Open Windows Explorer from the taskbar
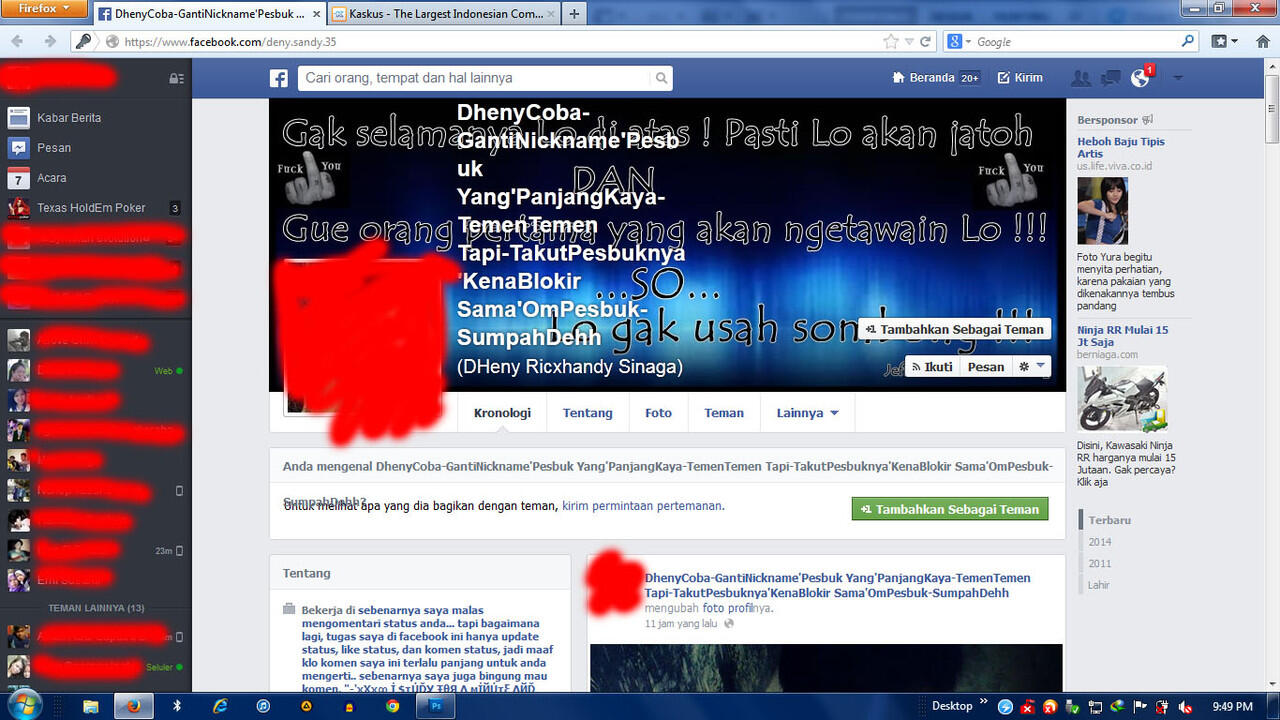The width and height of the screenshot is (1280, 720). pos(91,706)
